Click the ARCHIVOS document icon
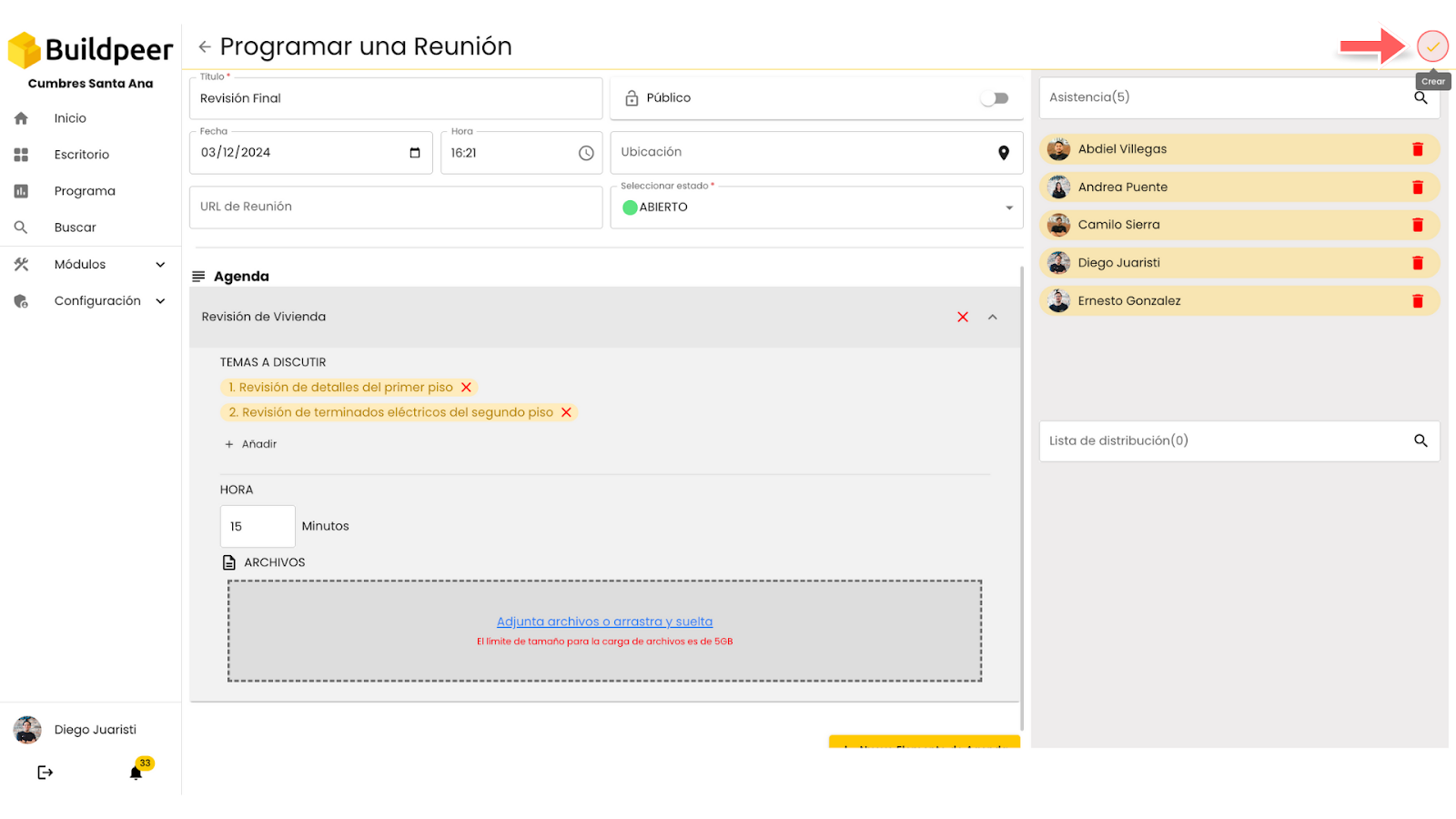This screenshot has width=1456, height=819. point(229,562)
